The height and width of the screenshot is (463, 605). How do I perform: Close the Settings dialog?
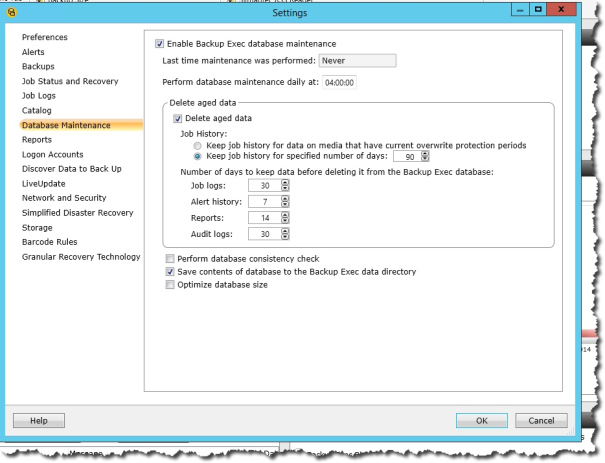pyautogui.click(x=561, y=10)
